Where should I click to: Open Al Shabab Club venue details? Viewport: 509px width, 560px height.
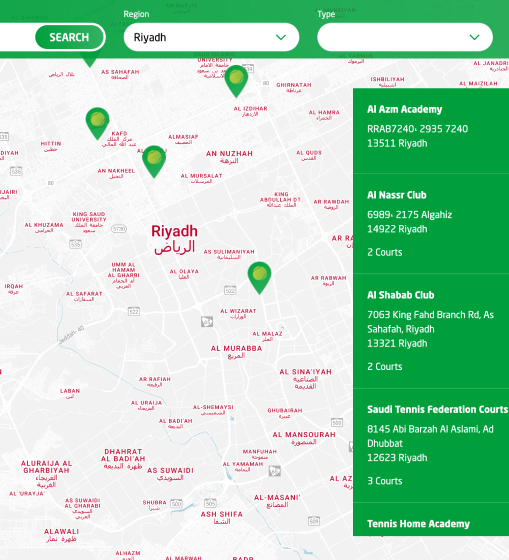(431, 331)
